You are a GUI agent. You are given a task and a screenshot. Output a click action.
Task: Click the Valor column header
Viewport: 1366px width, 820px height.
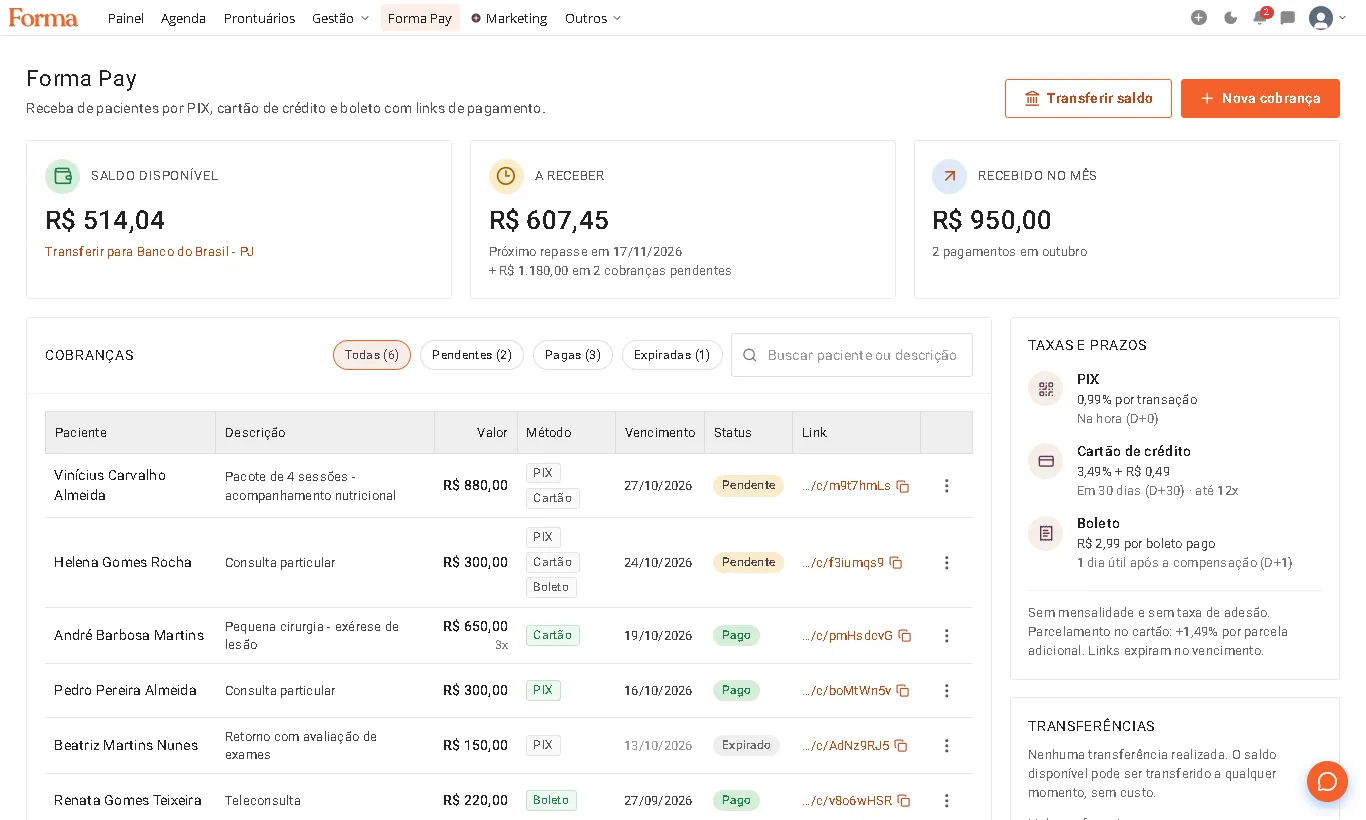pos(476,433)
